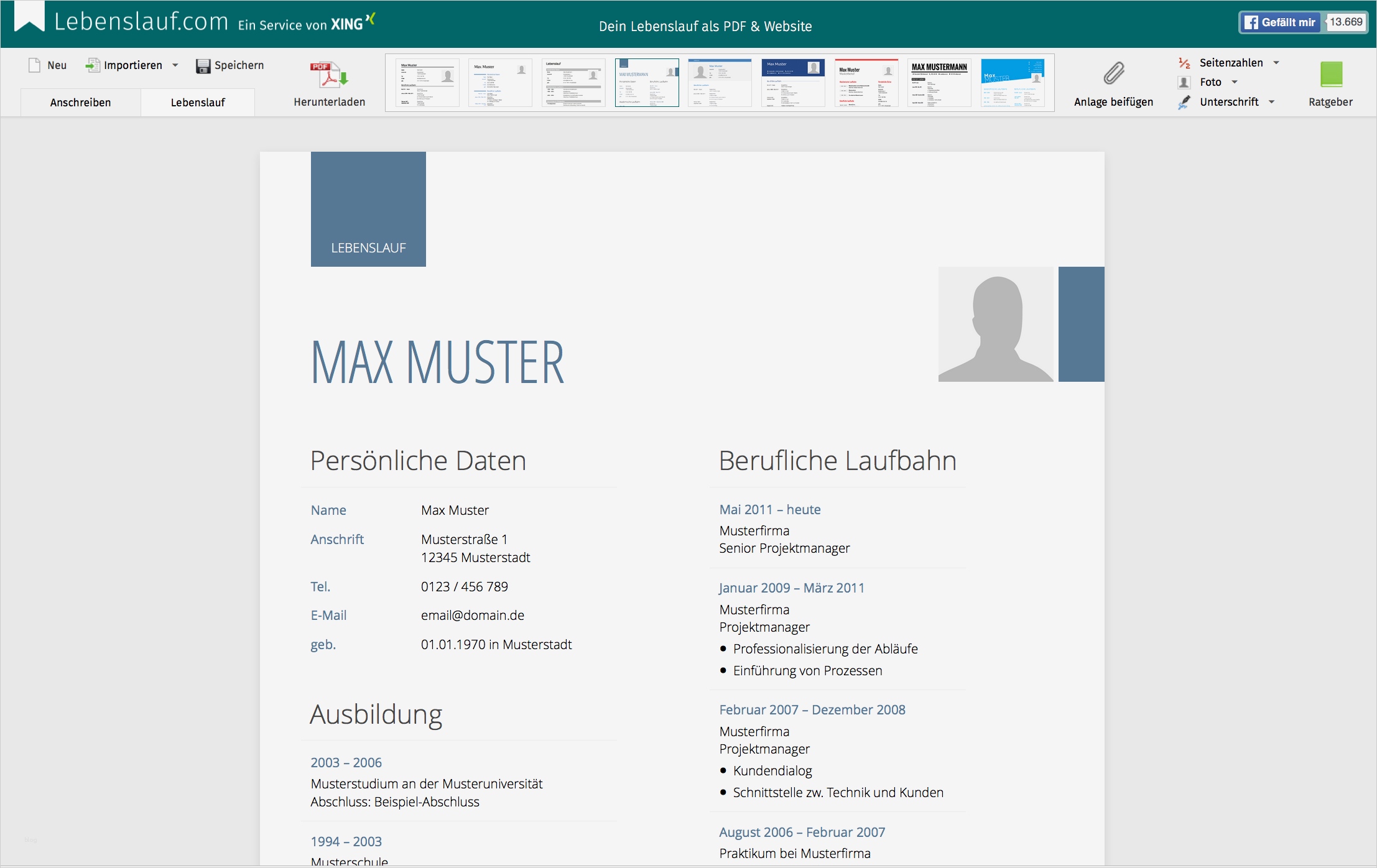
Task: Click the Neu blank page icon
Action: point(35,65)
